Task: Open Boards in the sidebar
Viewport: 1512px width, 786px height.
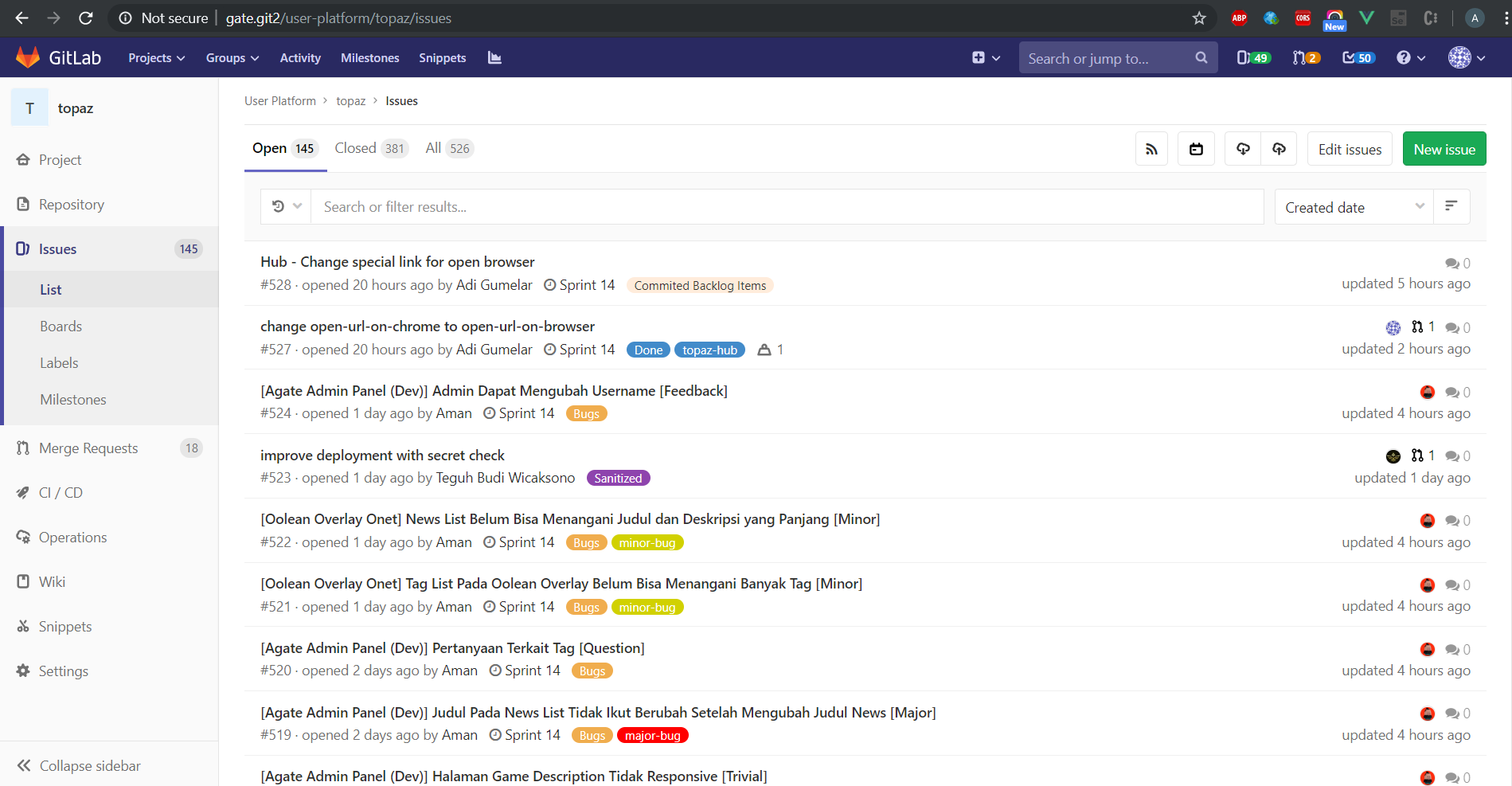Action: point(61,327)
